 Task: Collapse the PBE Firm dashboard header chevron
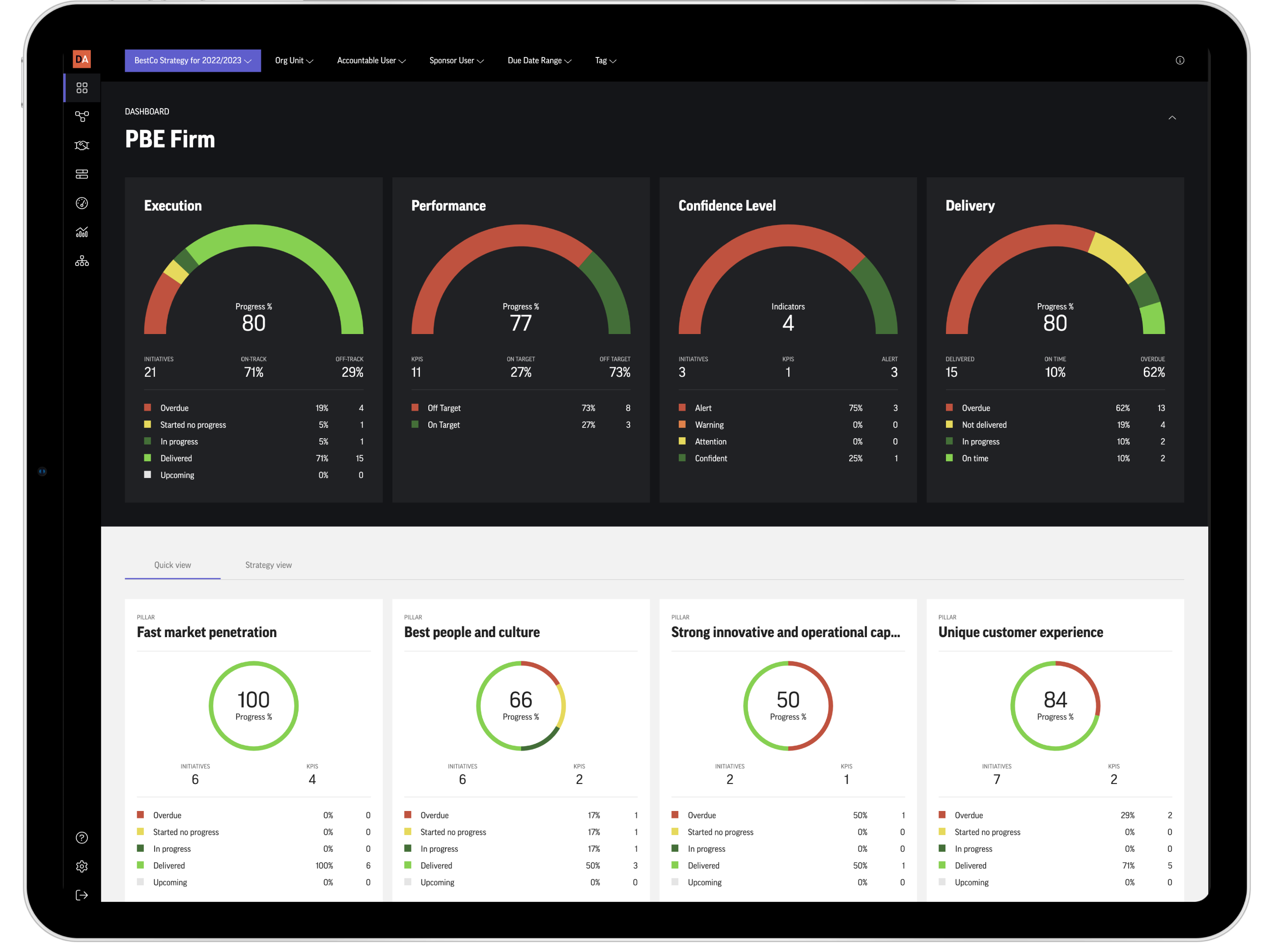[x=1172, y=117]
